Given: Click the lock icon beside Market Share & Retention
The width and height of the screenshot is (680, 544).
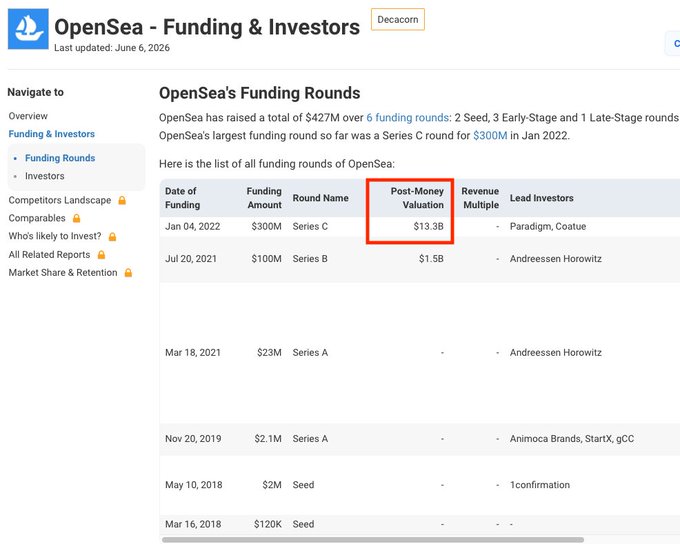Looking at the screenshot, I should (x=128, y=272).
